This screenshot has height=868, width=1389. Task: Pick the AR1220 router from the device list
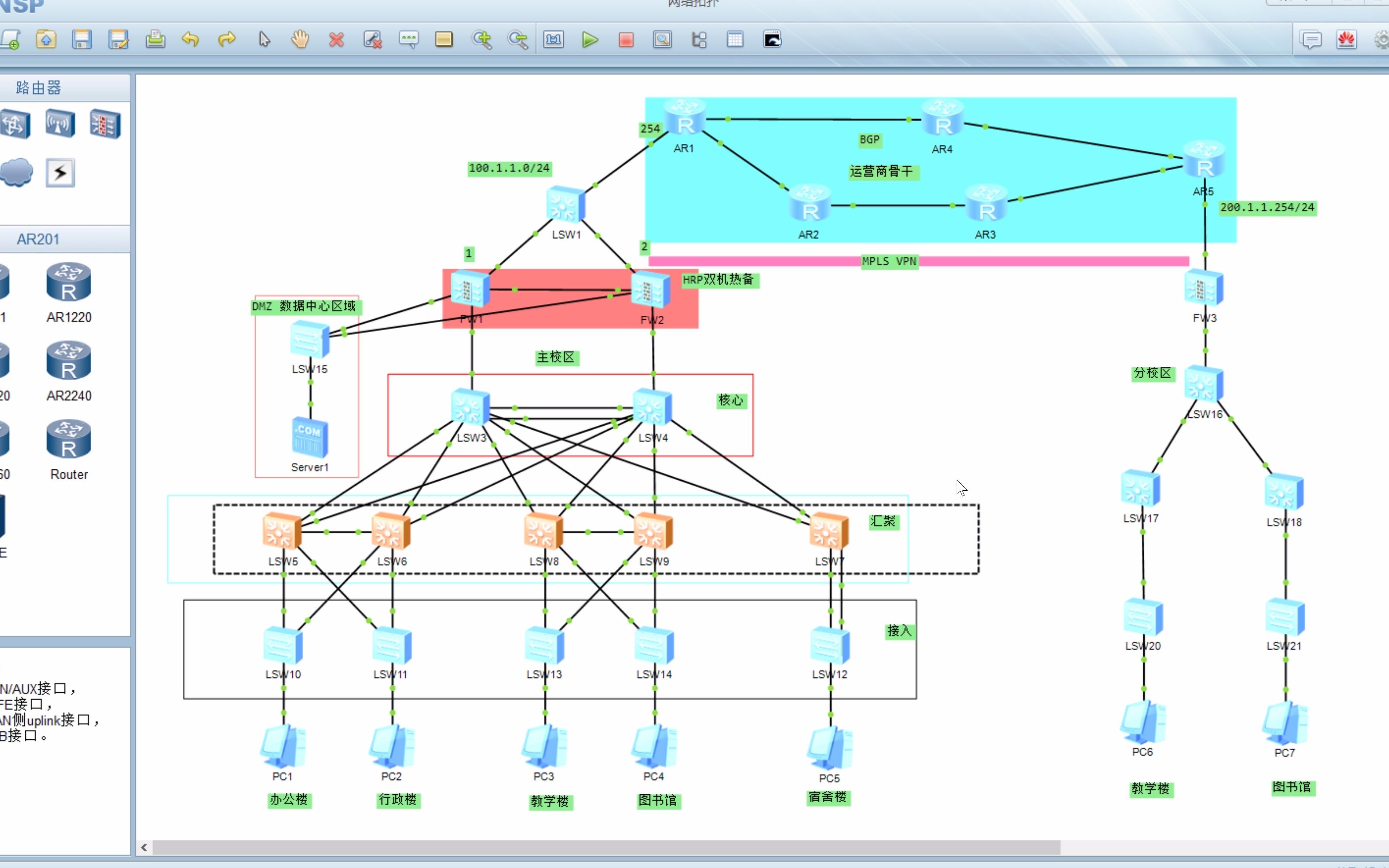(x=68, y=283)
